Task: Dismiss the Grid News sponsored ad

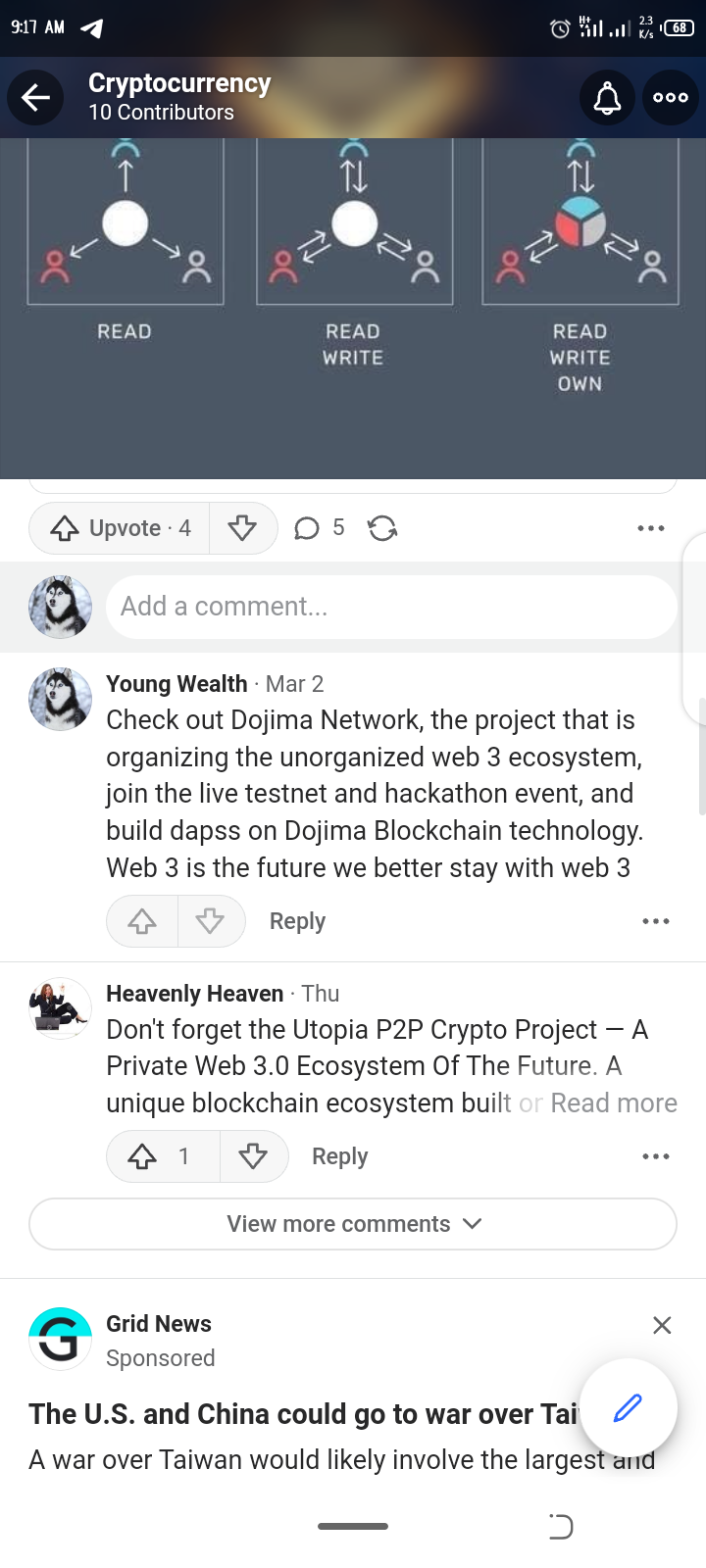Action: (x=662, y=1325)
